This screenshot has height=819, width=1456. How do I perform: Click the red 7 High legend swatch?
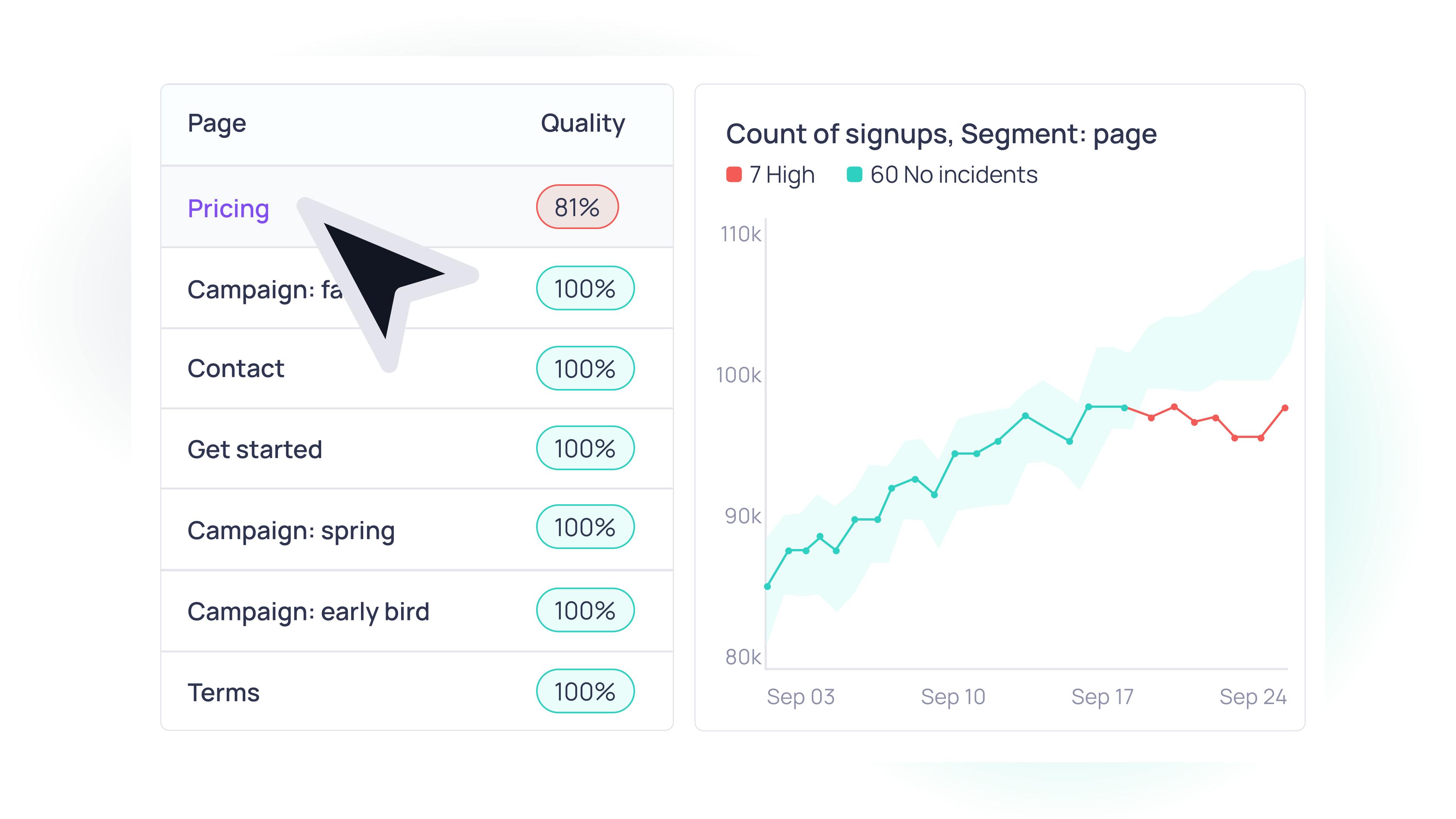coord(734,175)
